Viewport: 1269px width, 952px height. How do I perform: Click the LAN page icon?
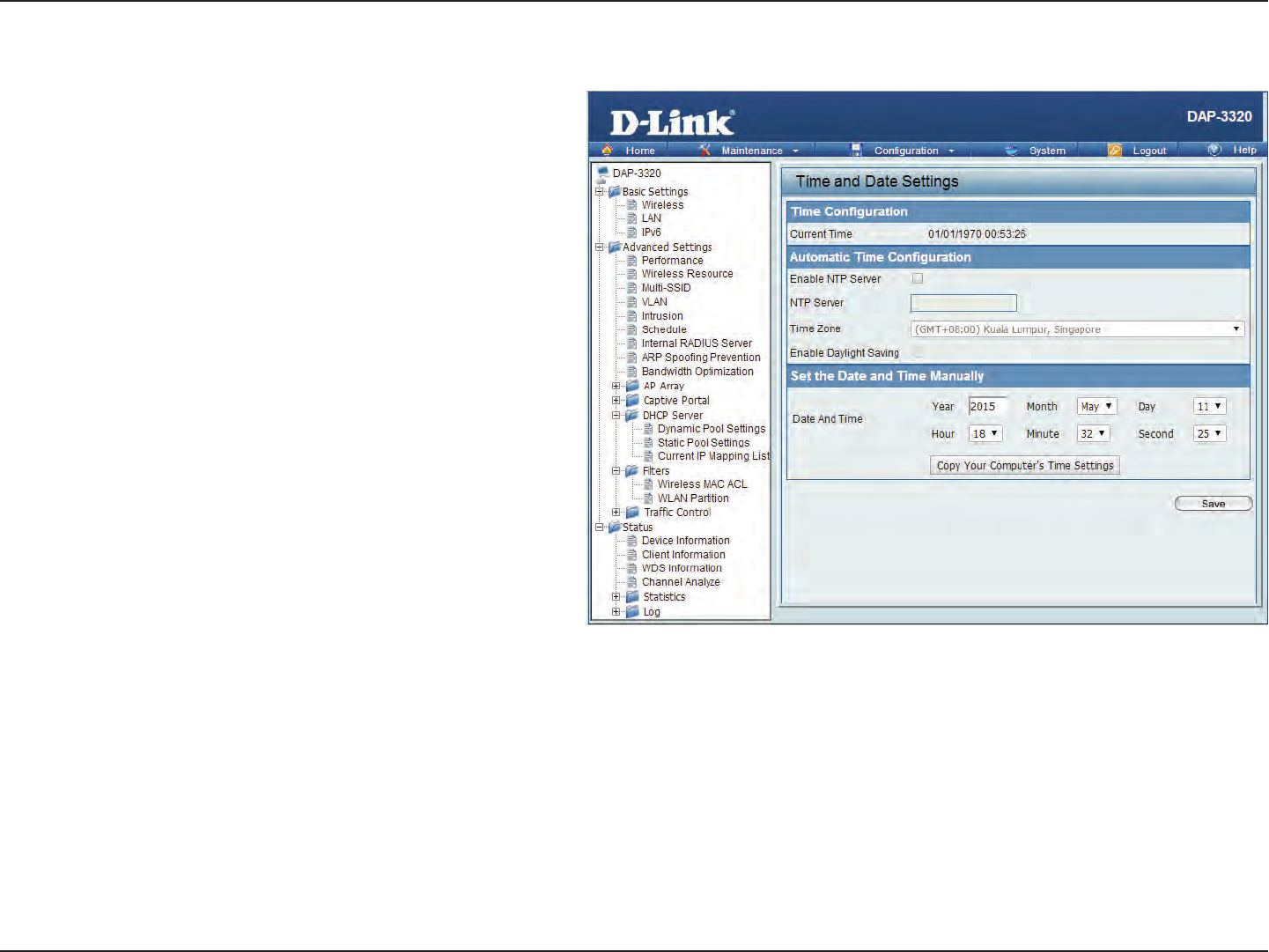[631, 218]
